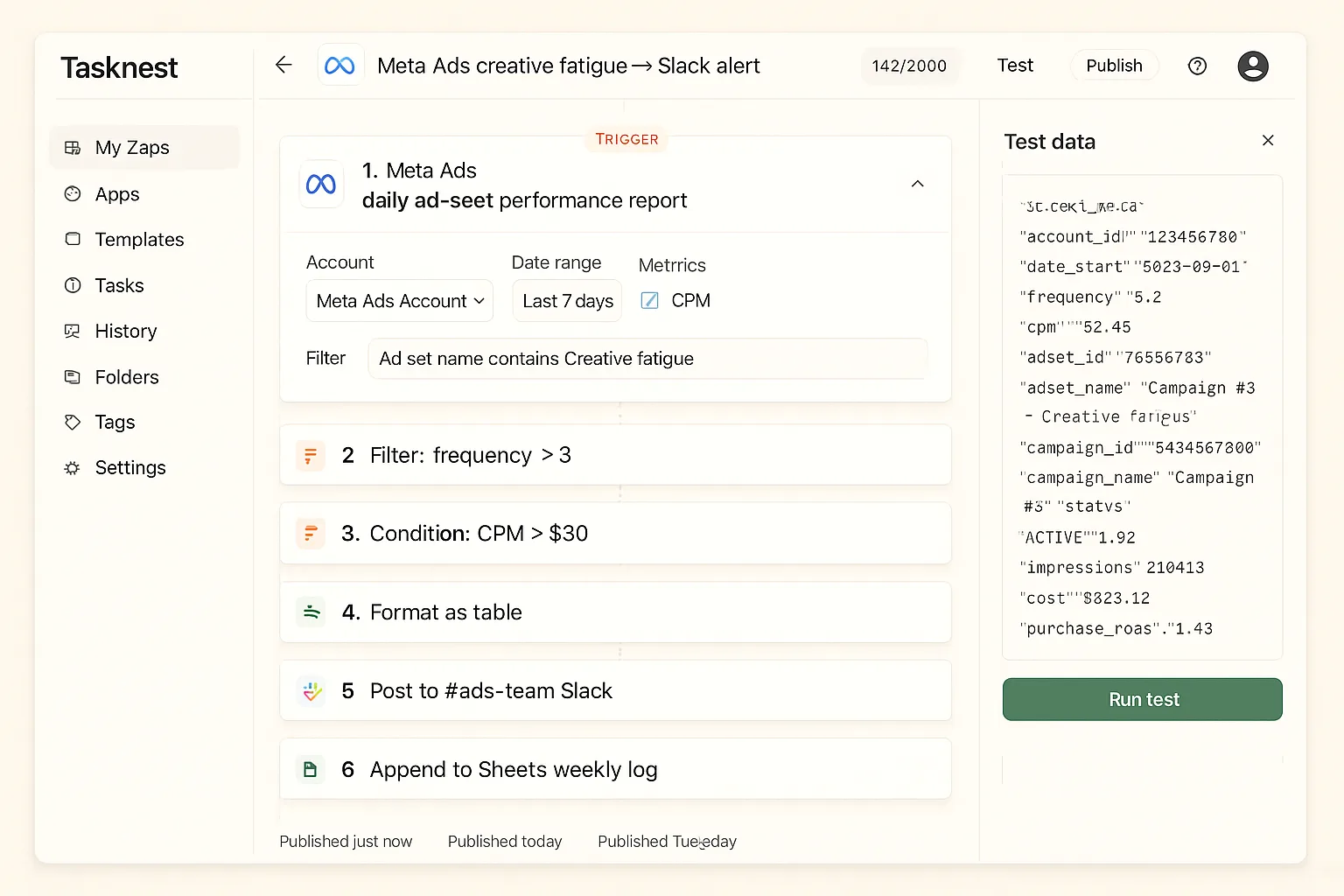Click the "adset_id" test data line
The height and width of the screenshot is (896, 1344).
pos(1115,357)
